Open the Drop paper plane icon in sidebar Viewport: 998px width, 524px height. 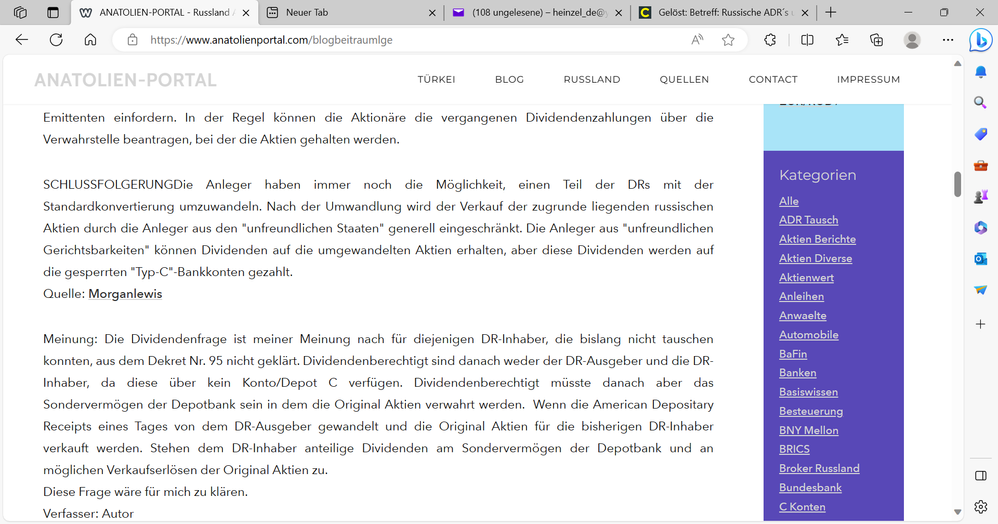coord(981,290)
